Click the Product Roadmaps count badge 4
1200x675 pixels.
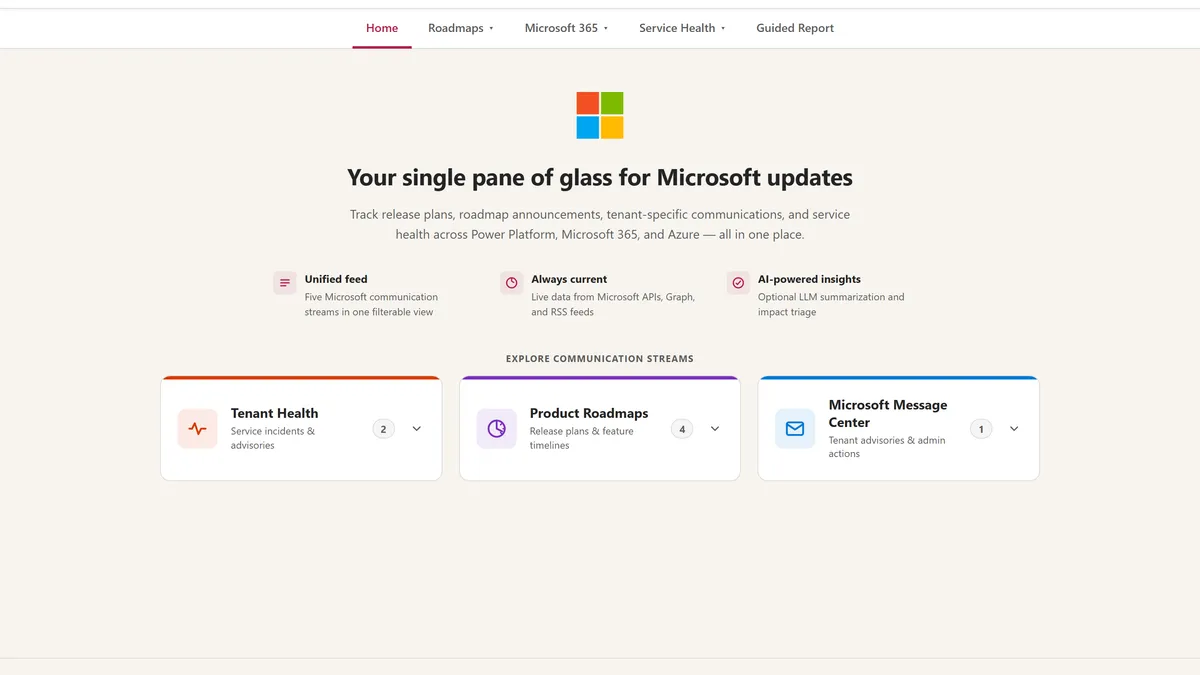[x=682, y=429]
